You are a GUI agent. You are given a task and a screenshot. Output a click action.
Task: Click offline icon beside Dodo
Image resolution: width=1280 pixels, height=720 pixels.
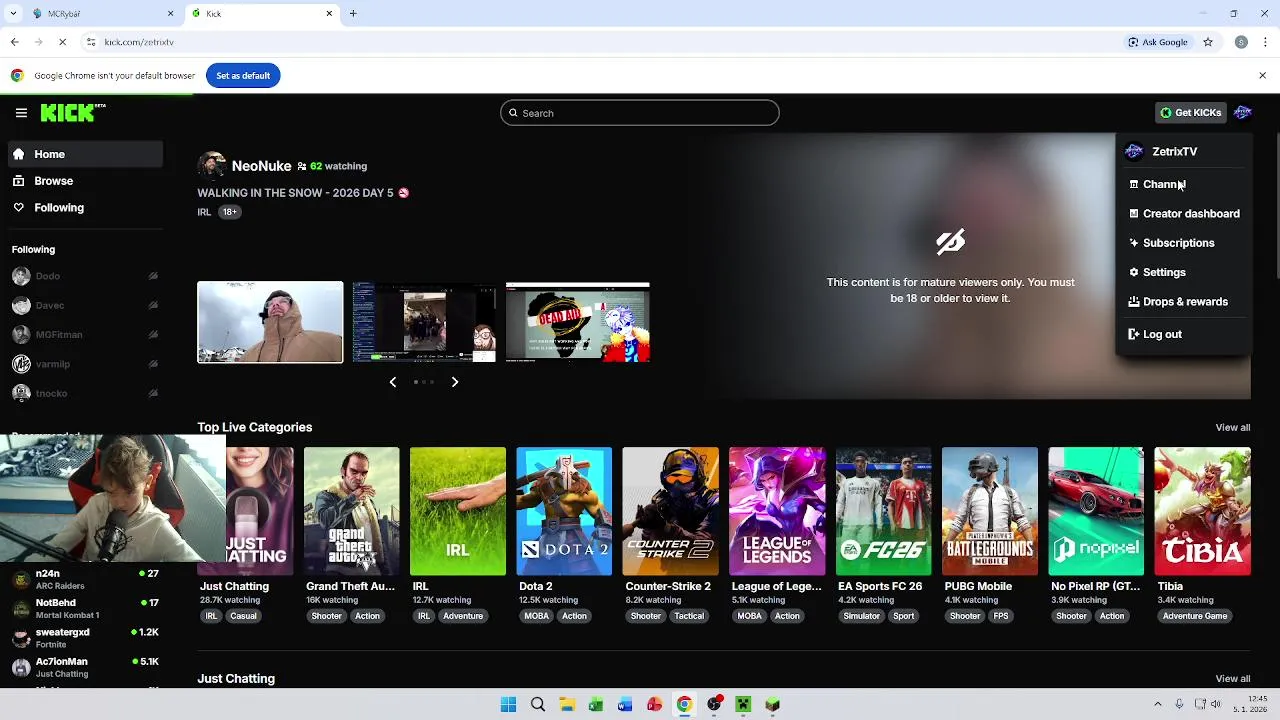click(x=153, y=276)
